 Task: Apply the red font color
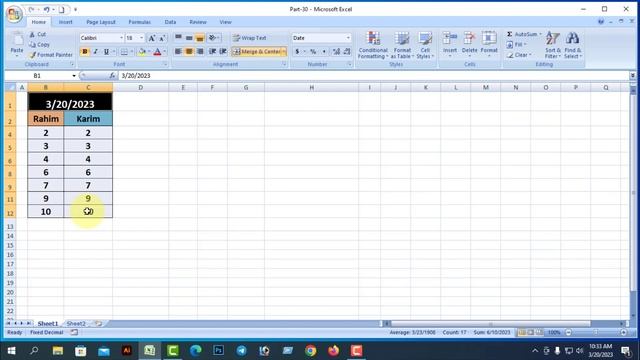[158, 52]
